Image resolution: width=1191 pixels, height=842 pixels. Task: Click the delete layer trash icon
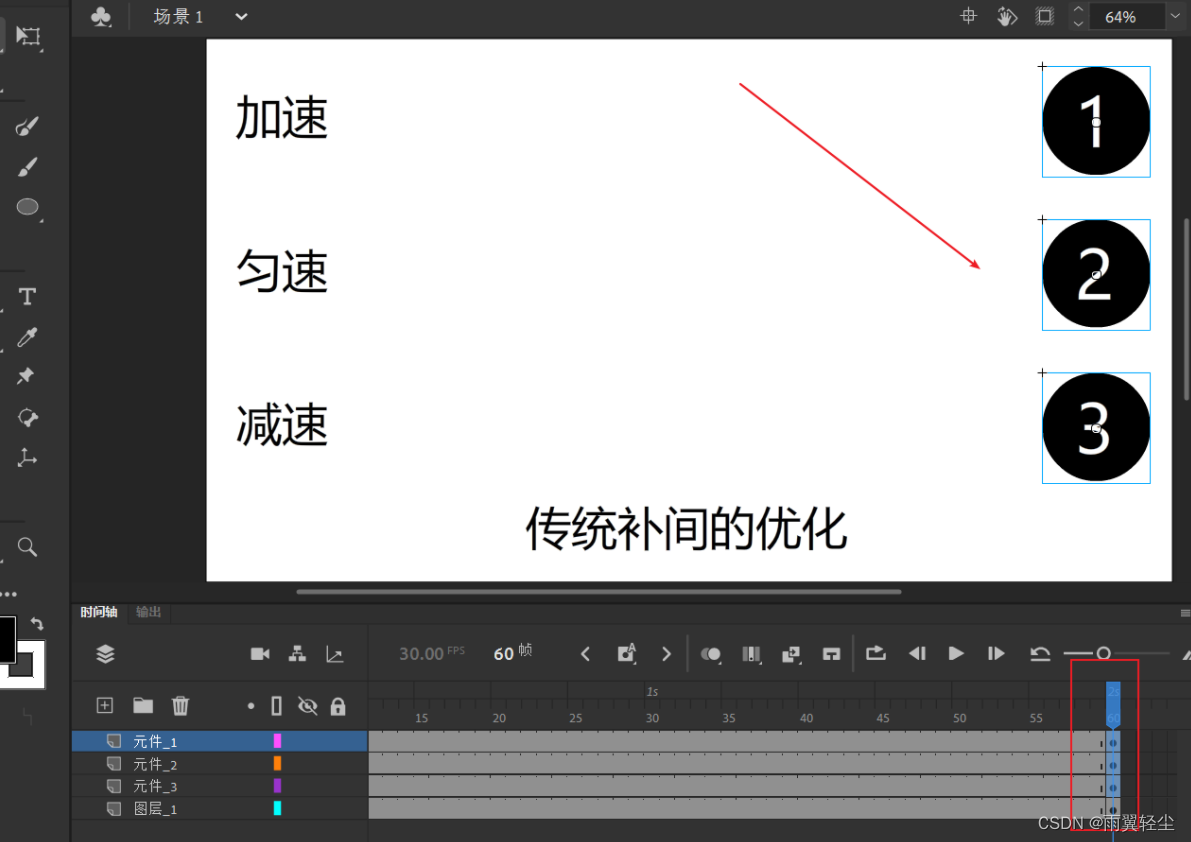pos(180,705)
